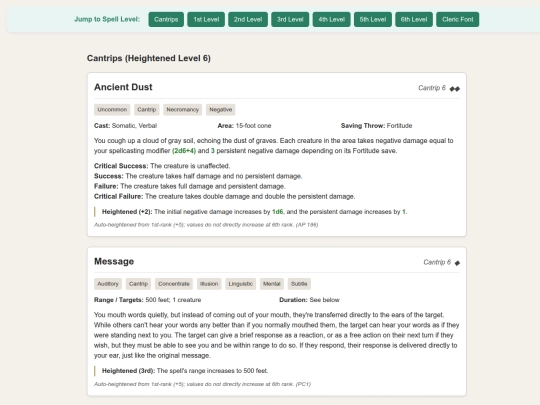
Task: Click the Message auto-heightened note (PC1)
Action: pos(202,384)
